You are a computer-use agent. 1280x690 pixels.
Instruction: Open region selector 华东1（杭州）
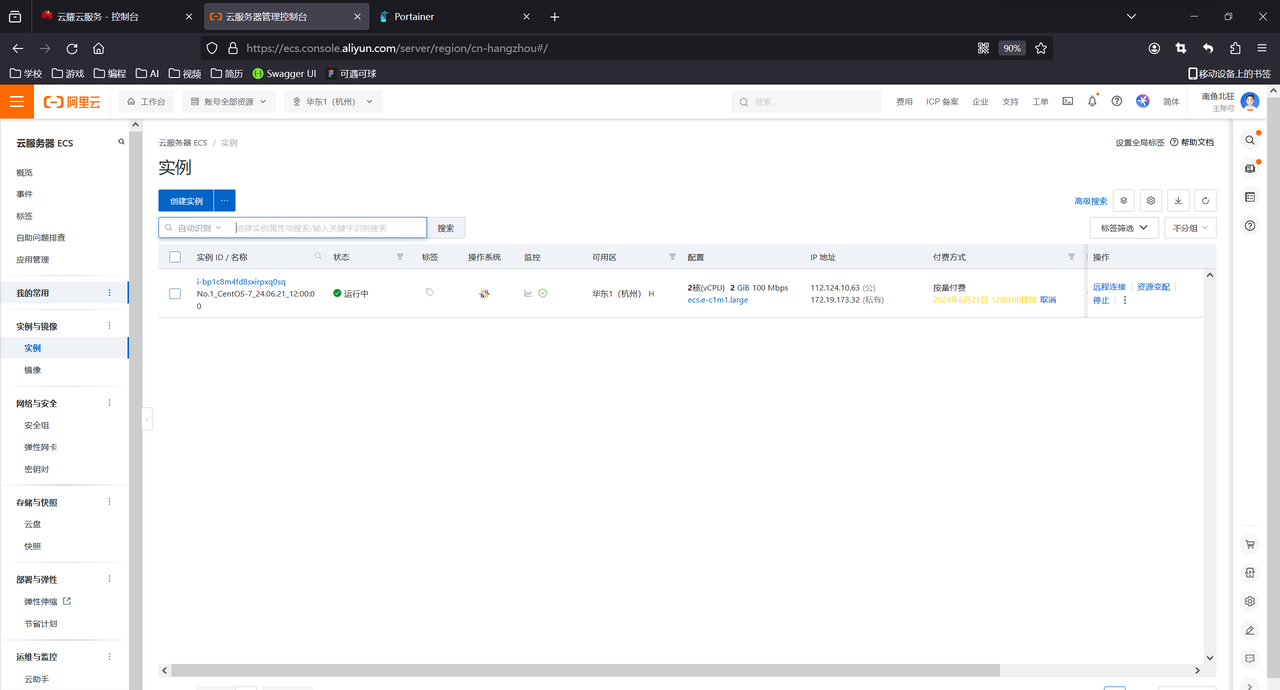click(x=333, y=101)
